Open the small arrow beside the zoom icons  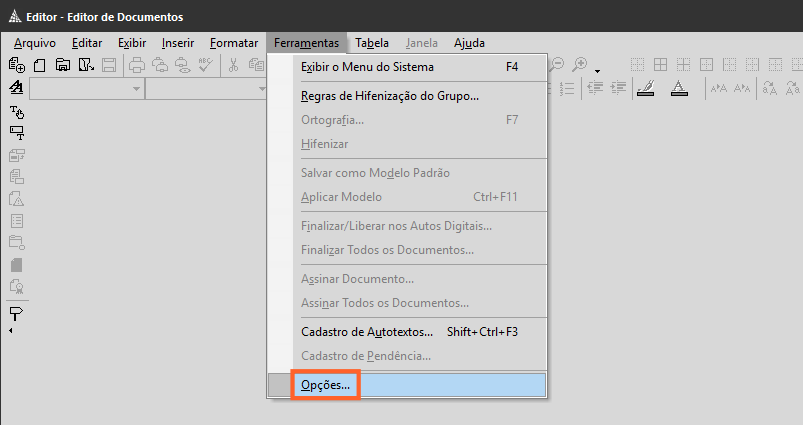click(x=597, y=71)
